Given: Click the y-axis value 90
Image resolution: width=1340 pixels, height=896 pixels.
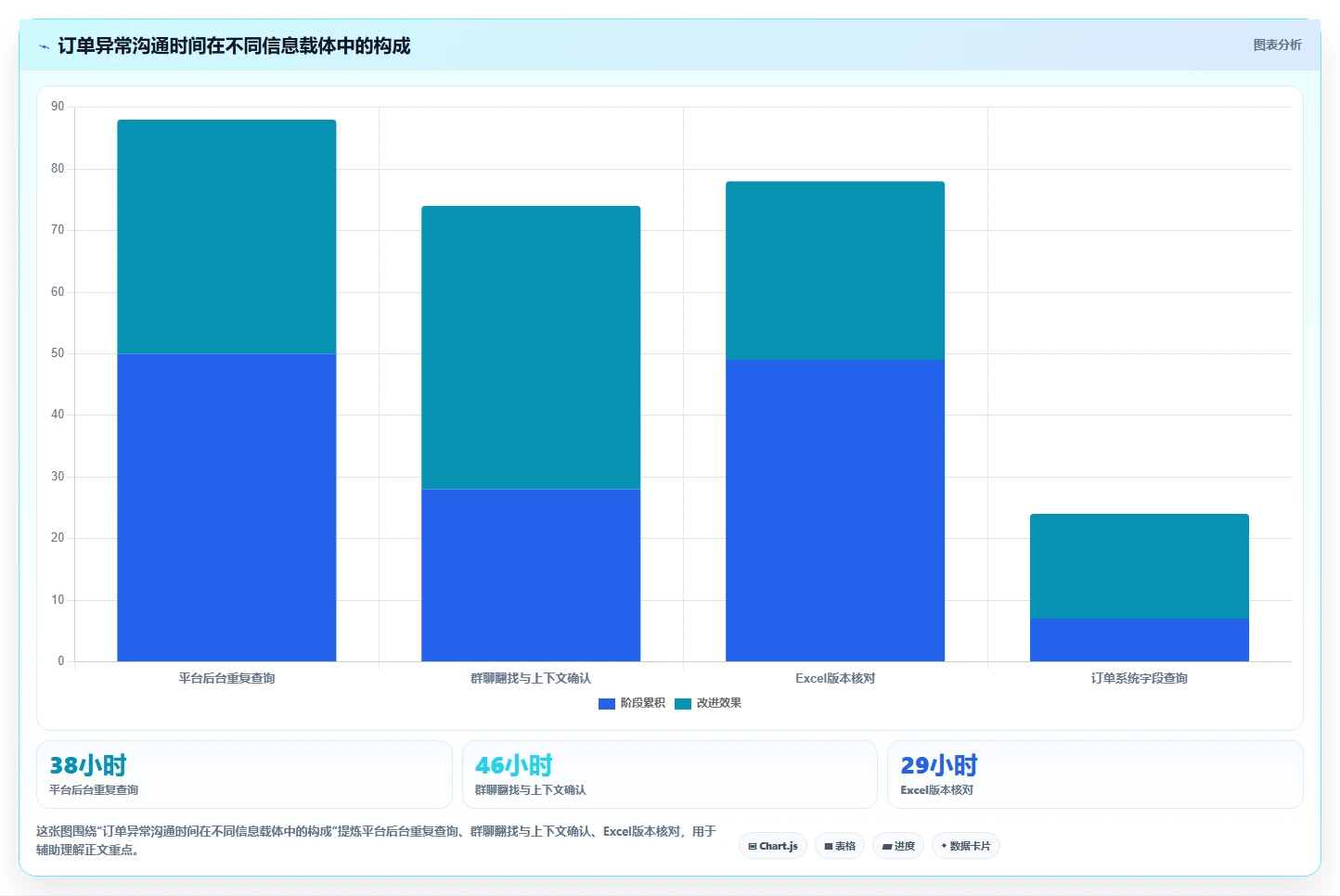Looking at the screenshot, I should coord(58,107).
